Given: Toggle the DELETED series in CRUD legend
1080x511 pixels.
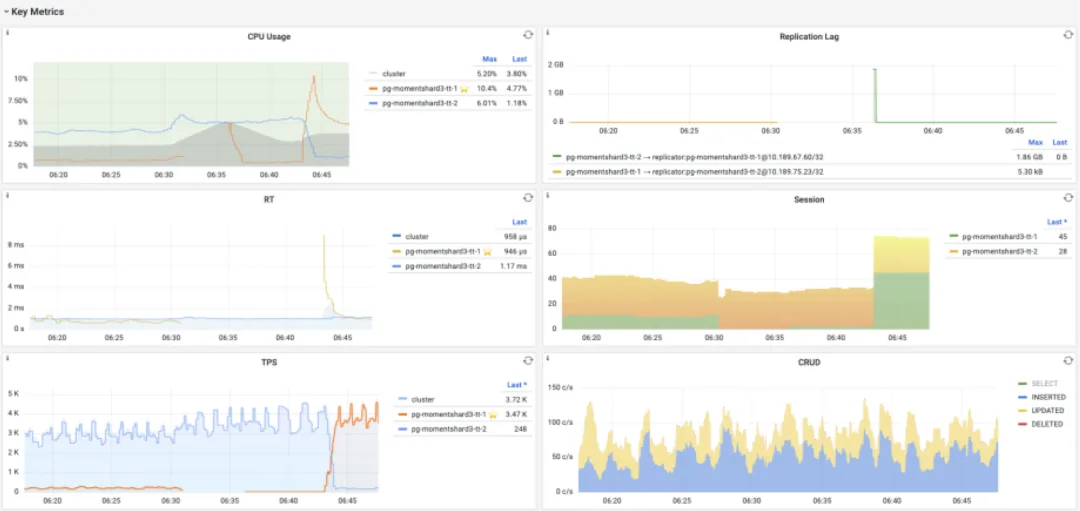Looking at the screenshot, I should coord(1047,424).
